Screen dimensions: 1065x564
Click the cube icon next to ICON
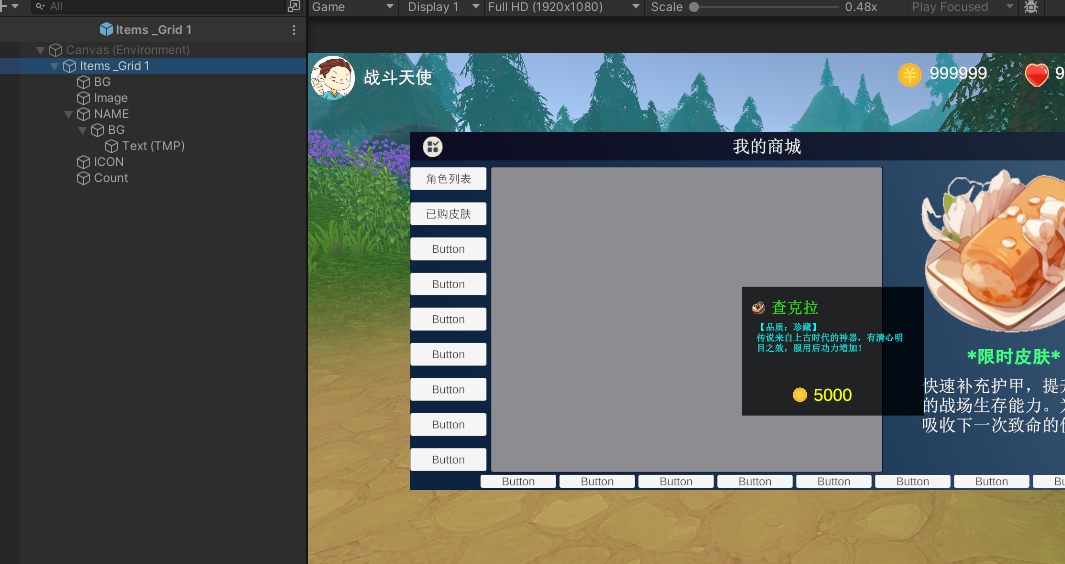(84, 162)
